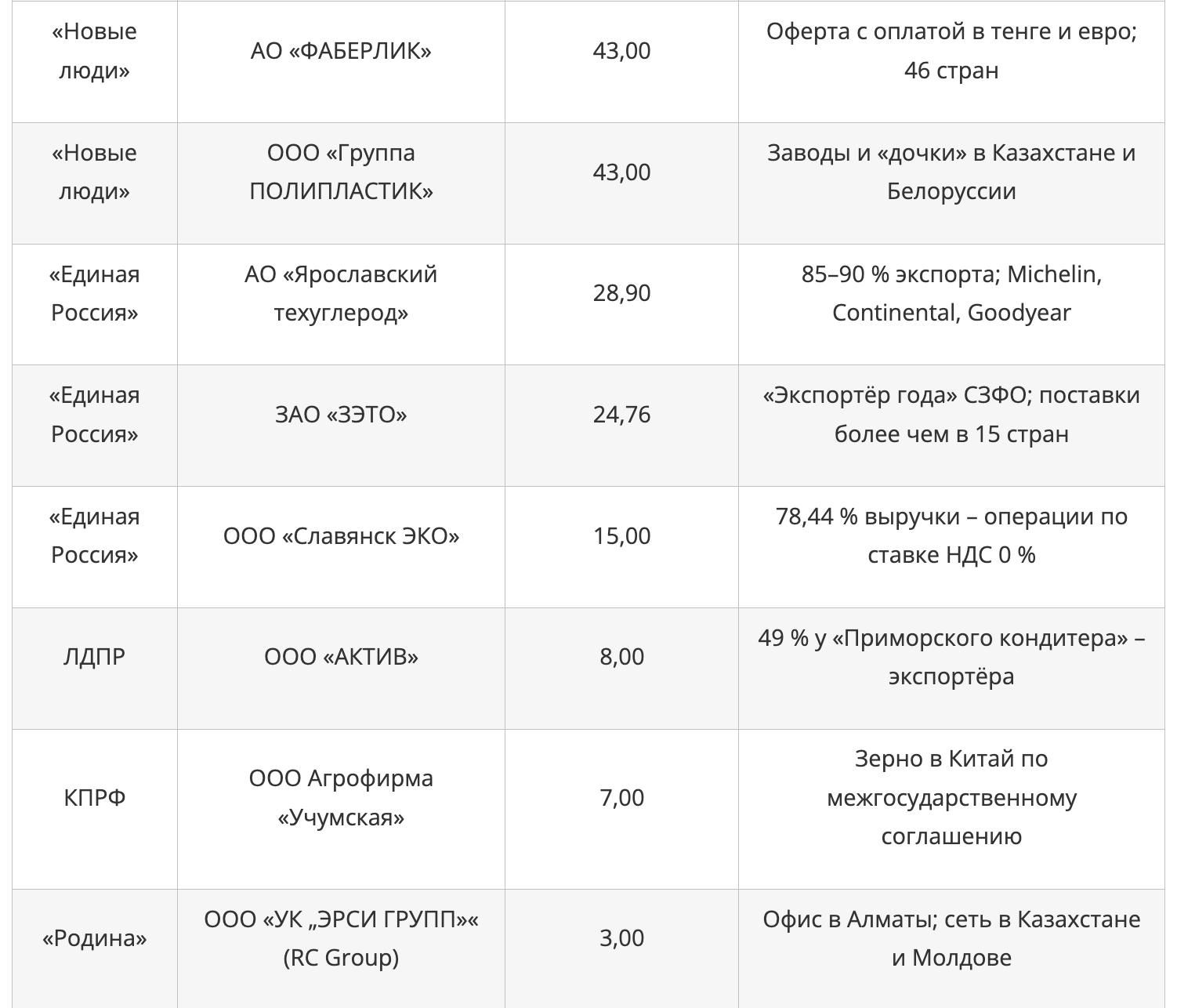Screen dimensions: 1177x1008
Task: Click the АО «ФАБЕРЛИК» cell
Action: 341,51
